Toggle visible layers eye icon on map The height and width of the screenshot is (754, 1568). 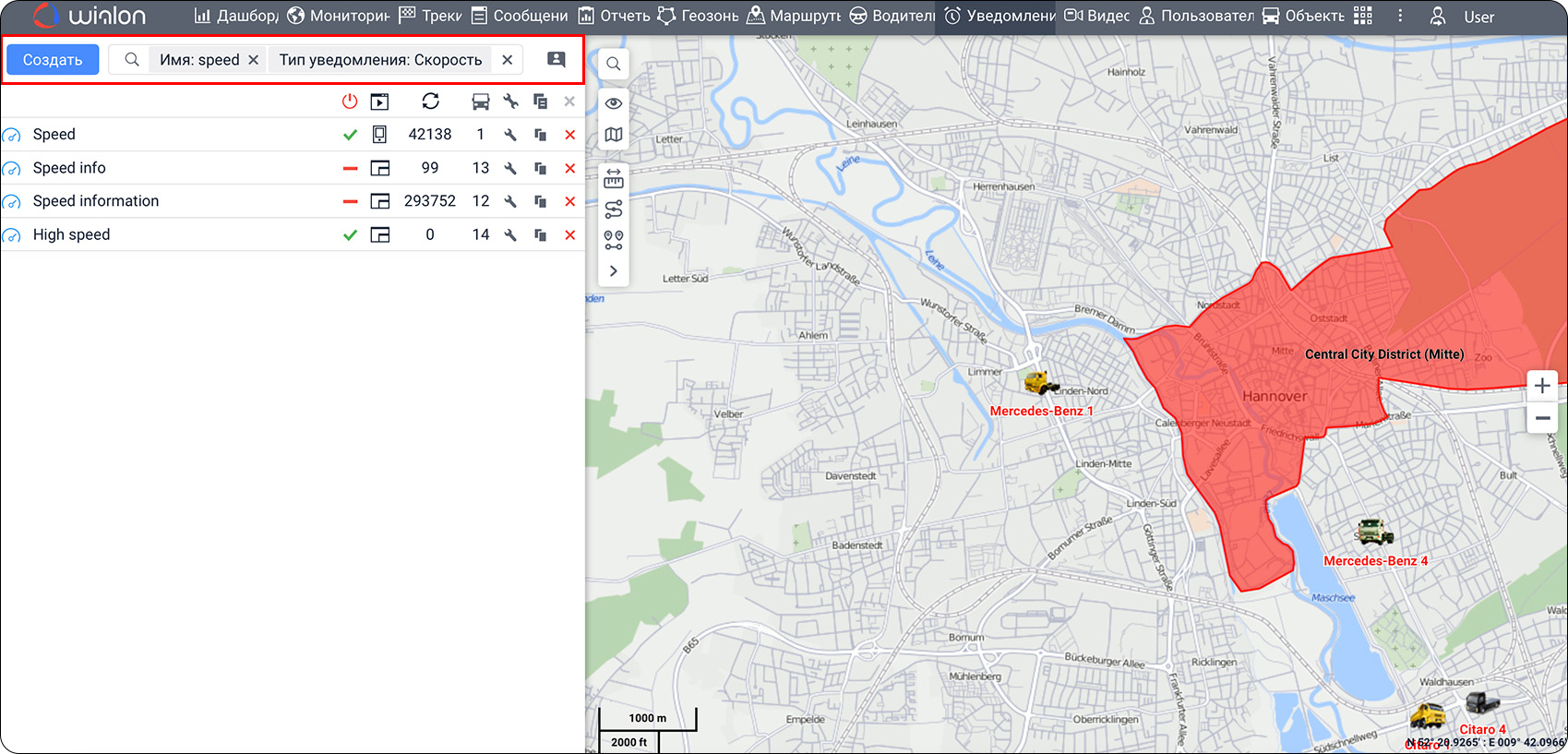(614, 103)
